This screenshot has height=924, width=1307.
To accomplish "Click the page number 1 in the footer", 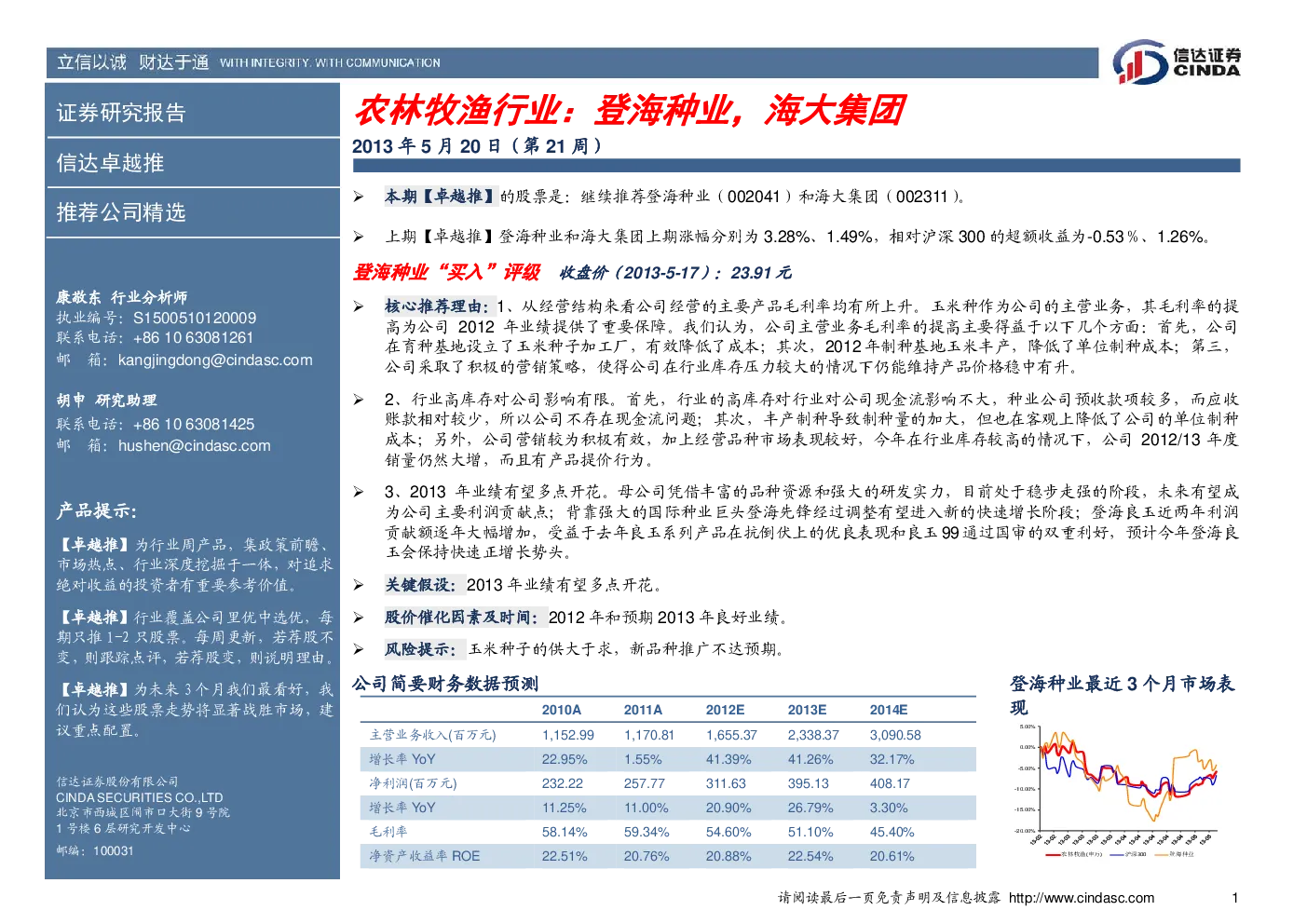I will (1235, 899).
